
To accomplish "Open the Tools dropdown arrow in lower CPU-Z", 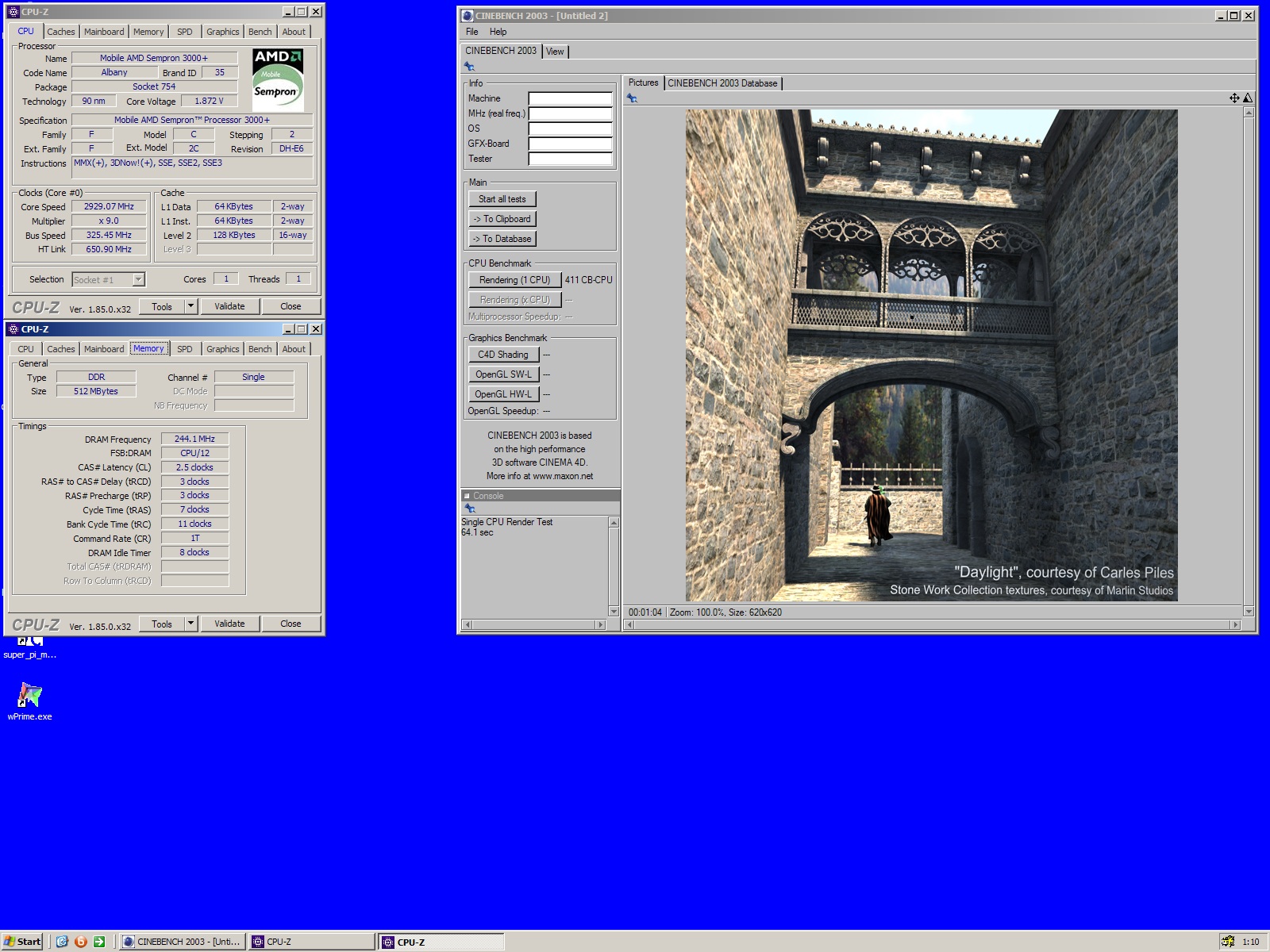I will coord(190,624).
